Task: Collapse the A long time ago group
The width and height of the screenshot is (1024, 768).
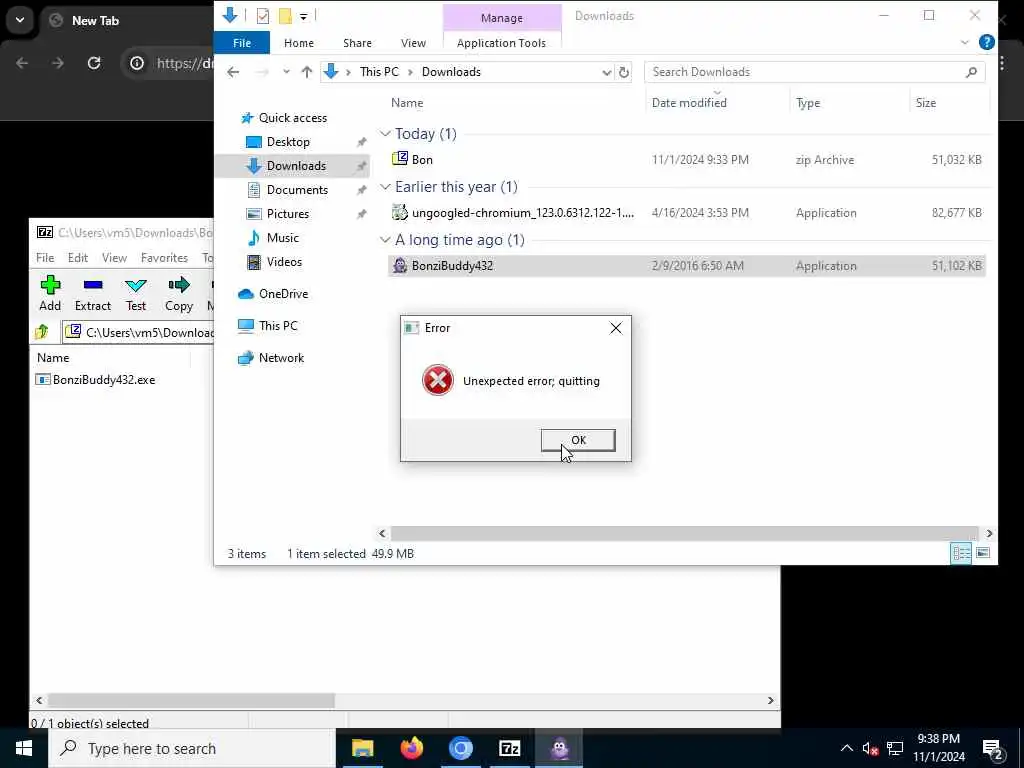Action: point(385,240)
